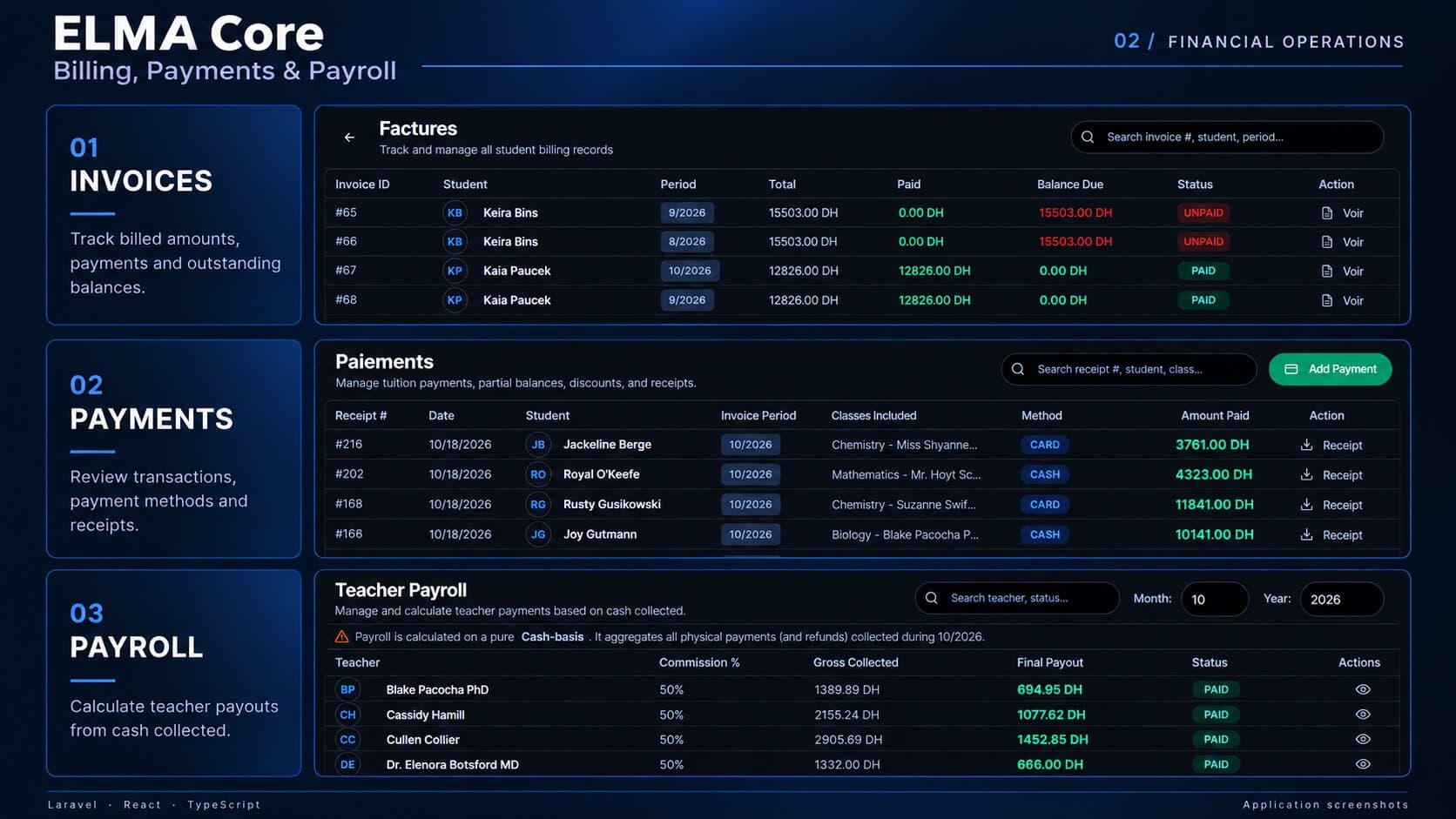Open the Month selector showing 10
The image size is (1456, 819).
coord(1215,599)
